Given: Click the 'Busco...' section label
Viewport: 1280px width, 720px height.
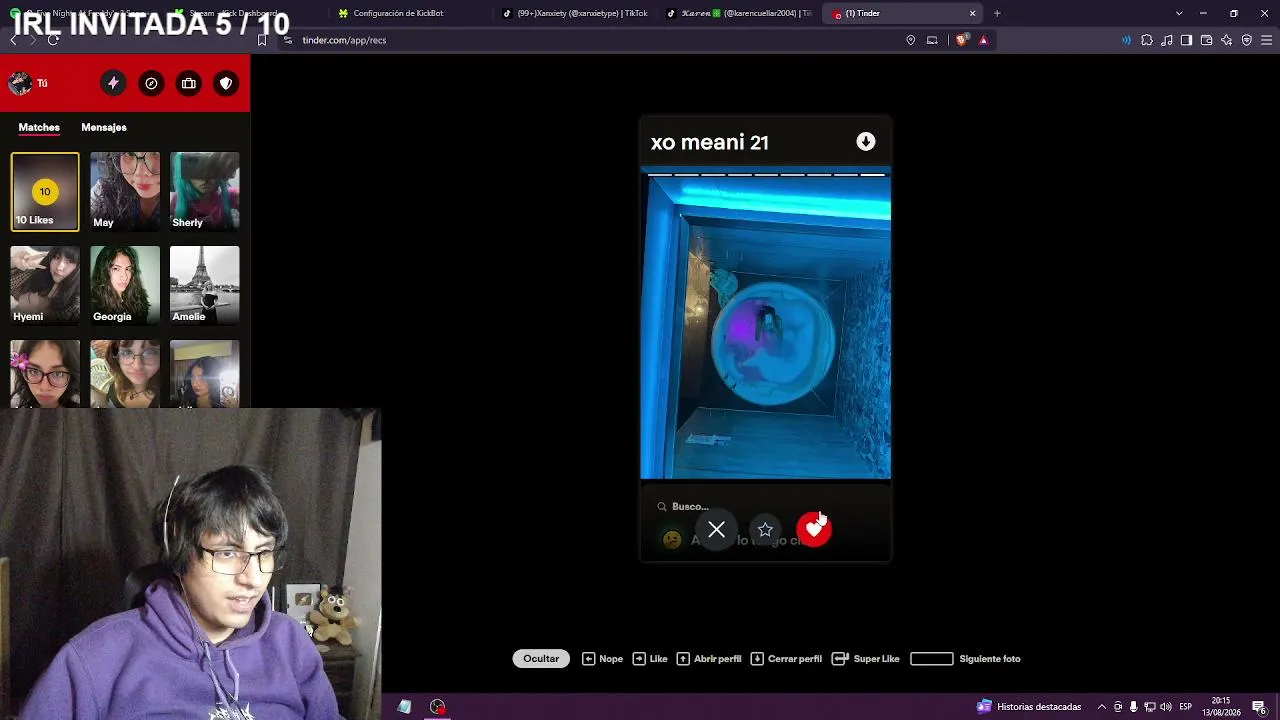Looking at the screenshot, I should [690, 507].
